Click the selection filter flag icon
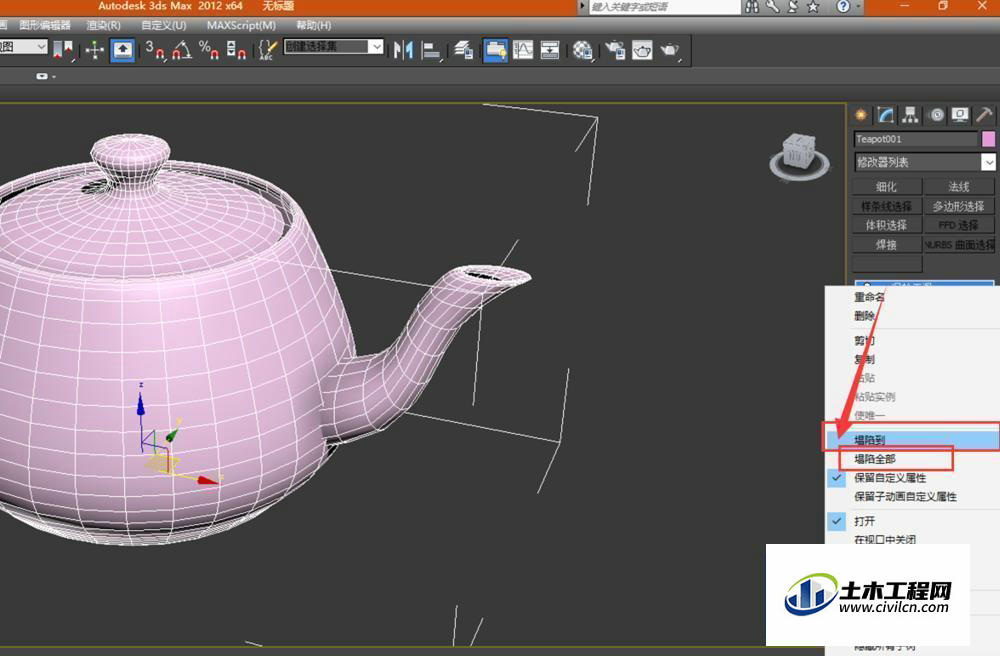Screen dimensions: 1000x656 (63, 50)
